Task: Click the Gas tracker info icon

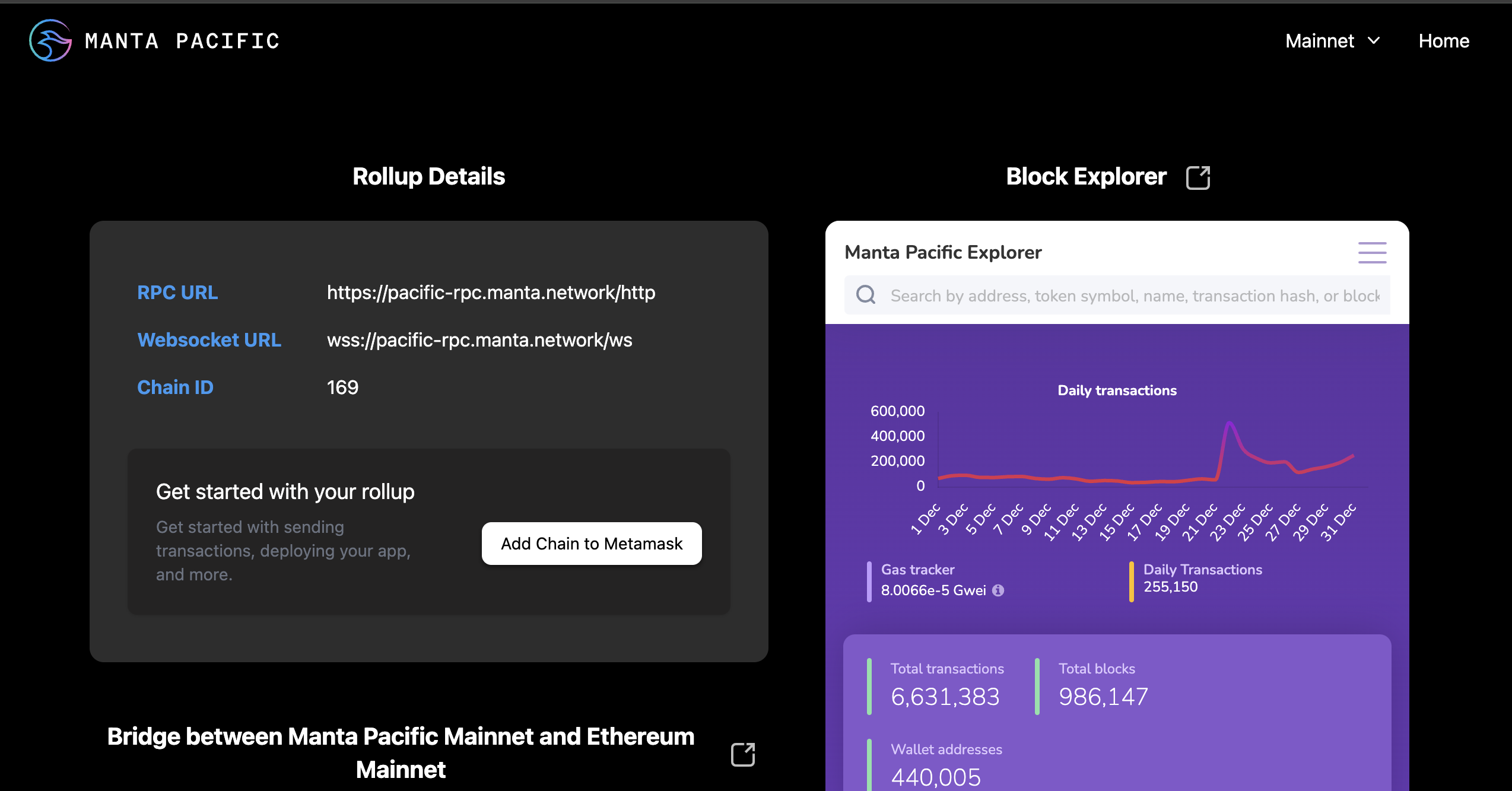Action: click(x=998, y=590)
